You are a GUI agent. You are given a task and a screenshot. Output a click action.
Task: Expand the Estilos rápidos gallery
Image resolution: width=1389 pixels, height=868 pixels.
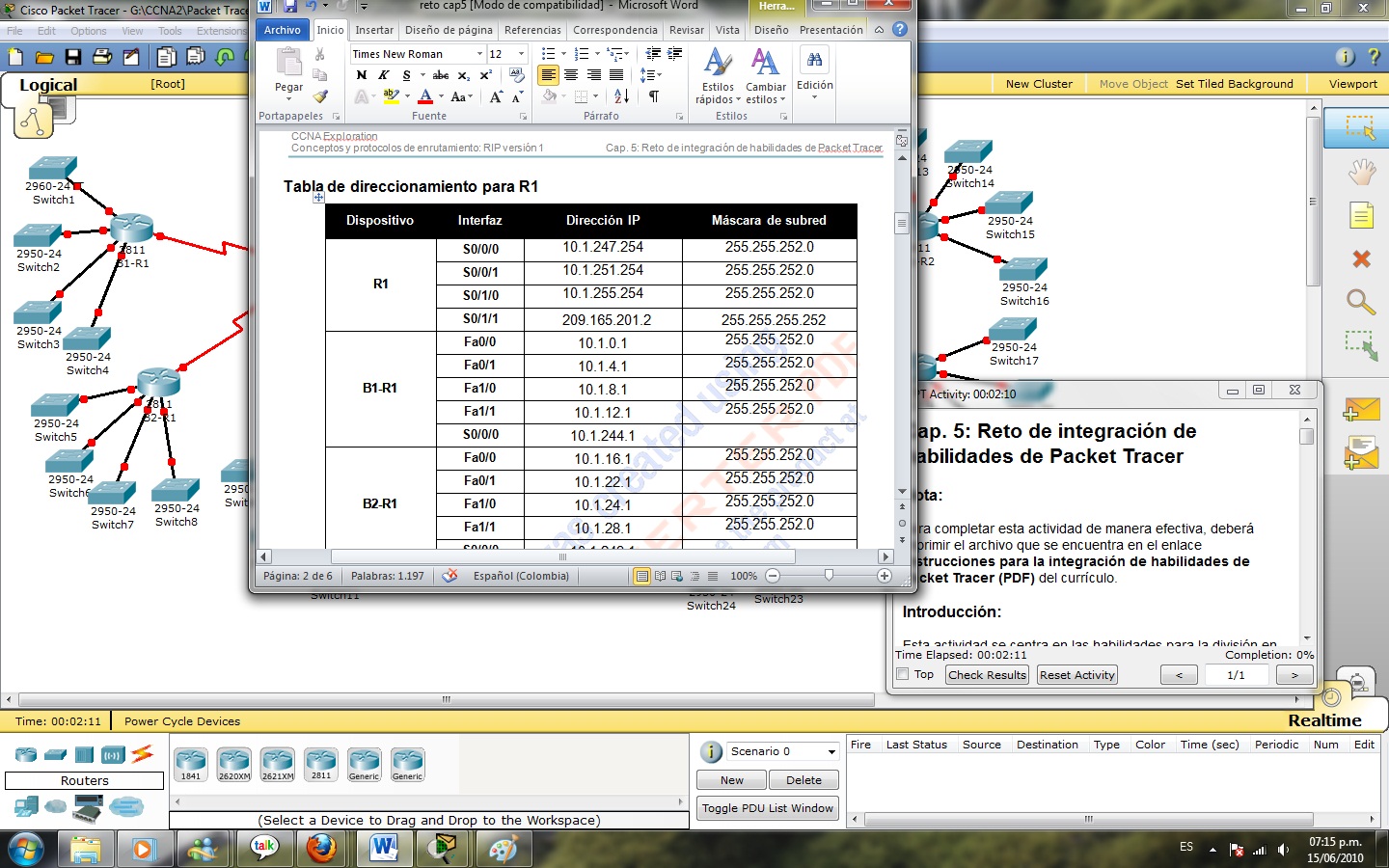click(719, 75)
